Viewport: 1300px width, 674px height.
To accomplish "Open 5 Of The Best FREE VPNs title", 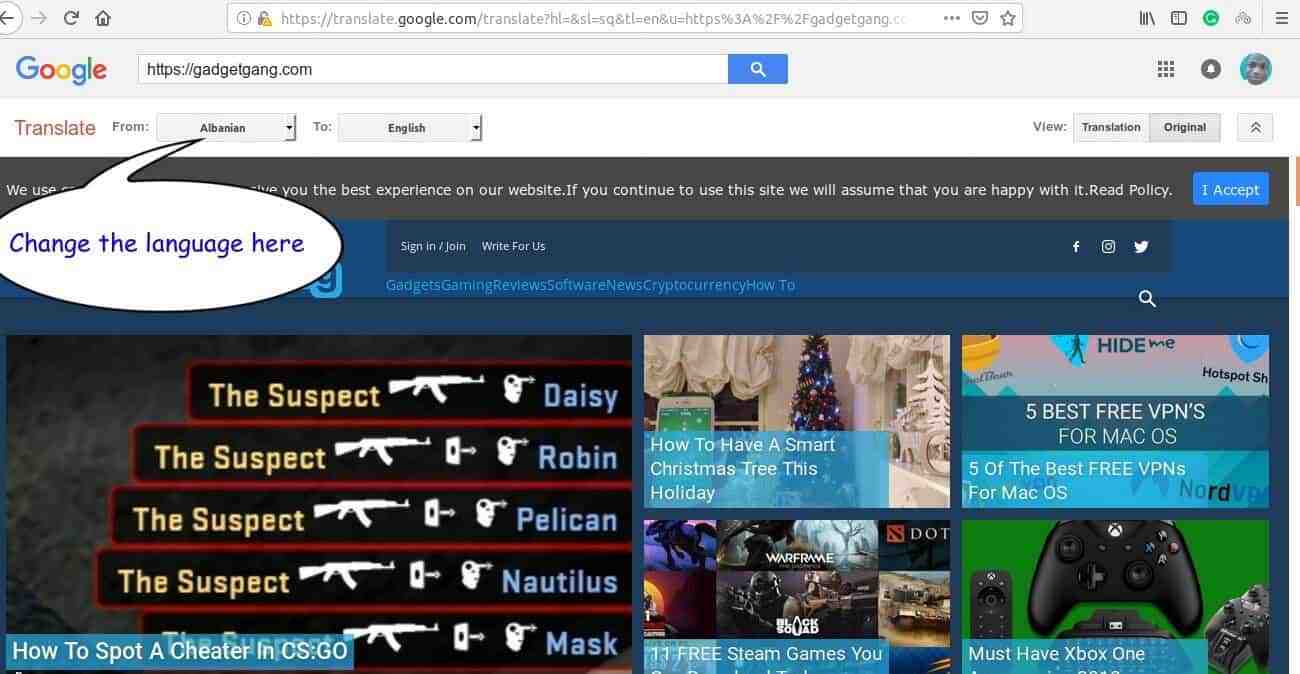I will [x=1077, y=480].
